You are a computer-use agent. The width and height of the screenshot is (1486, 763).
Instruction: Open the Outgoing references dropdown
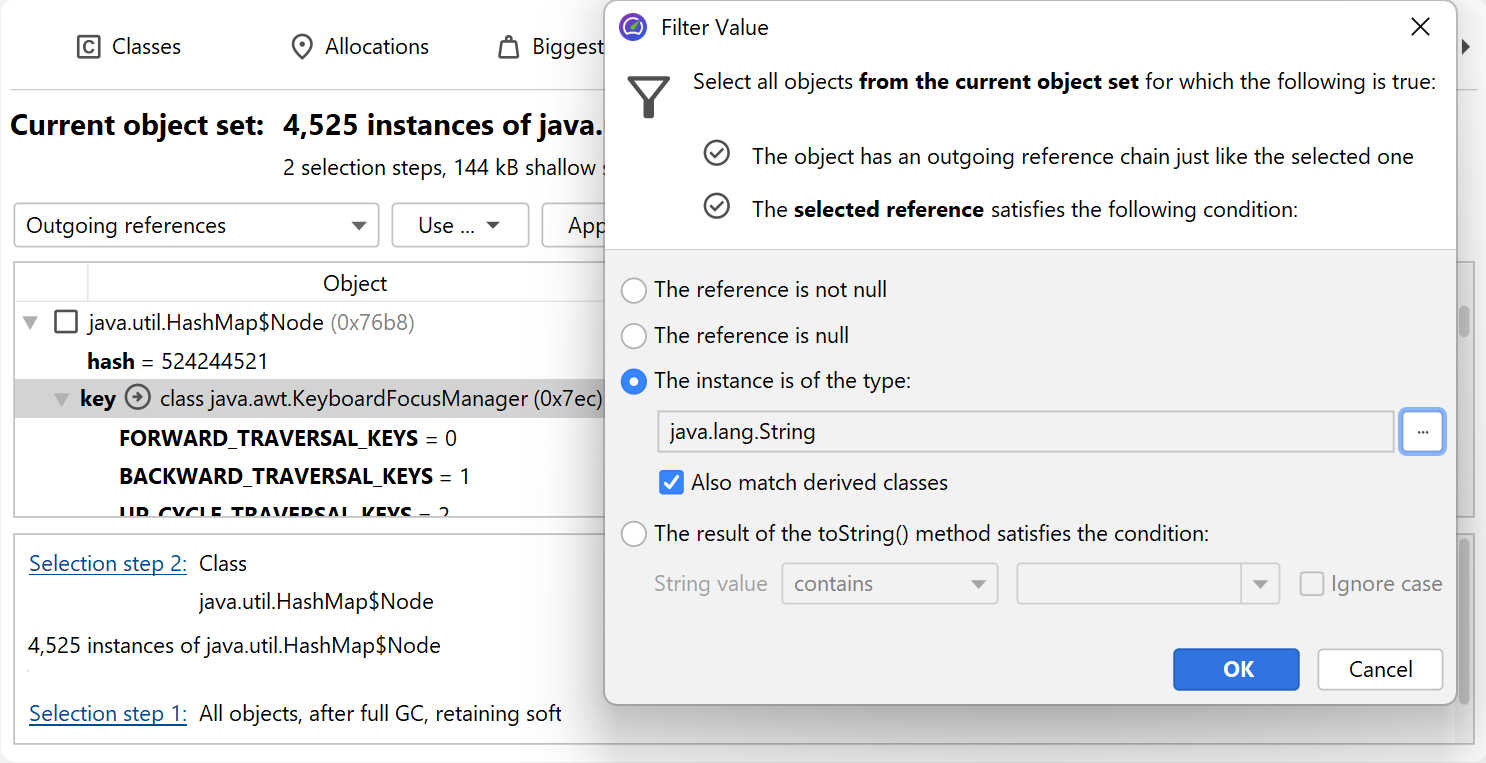click(196, 226)
